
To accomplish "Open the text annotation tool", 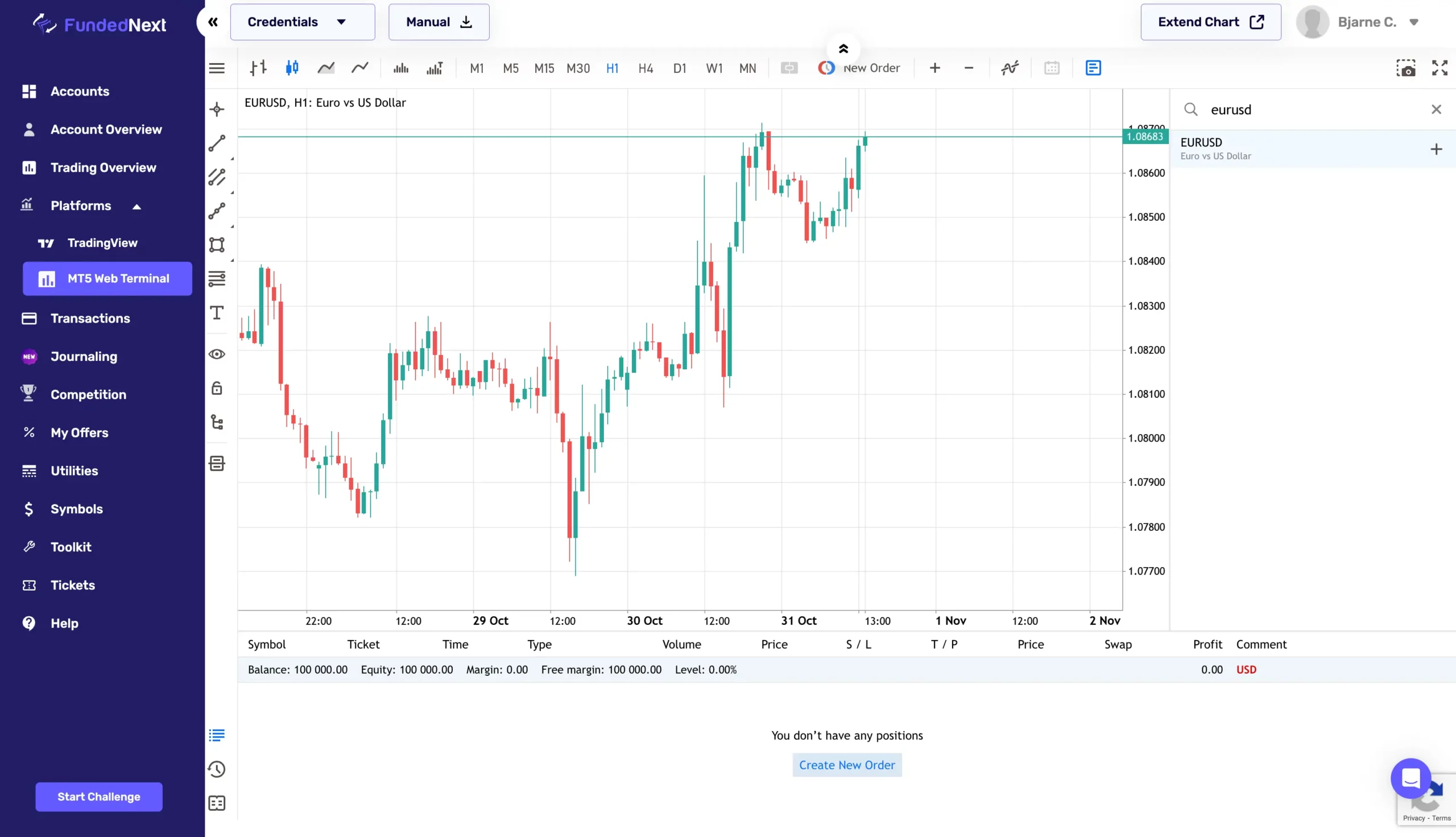I will (218, 313).
